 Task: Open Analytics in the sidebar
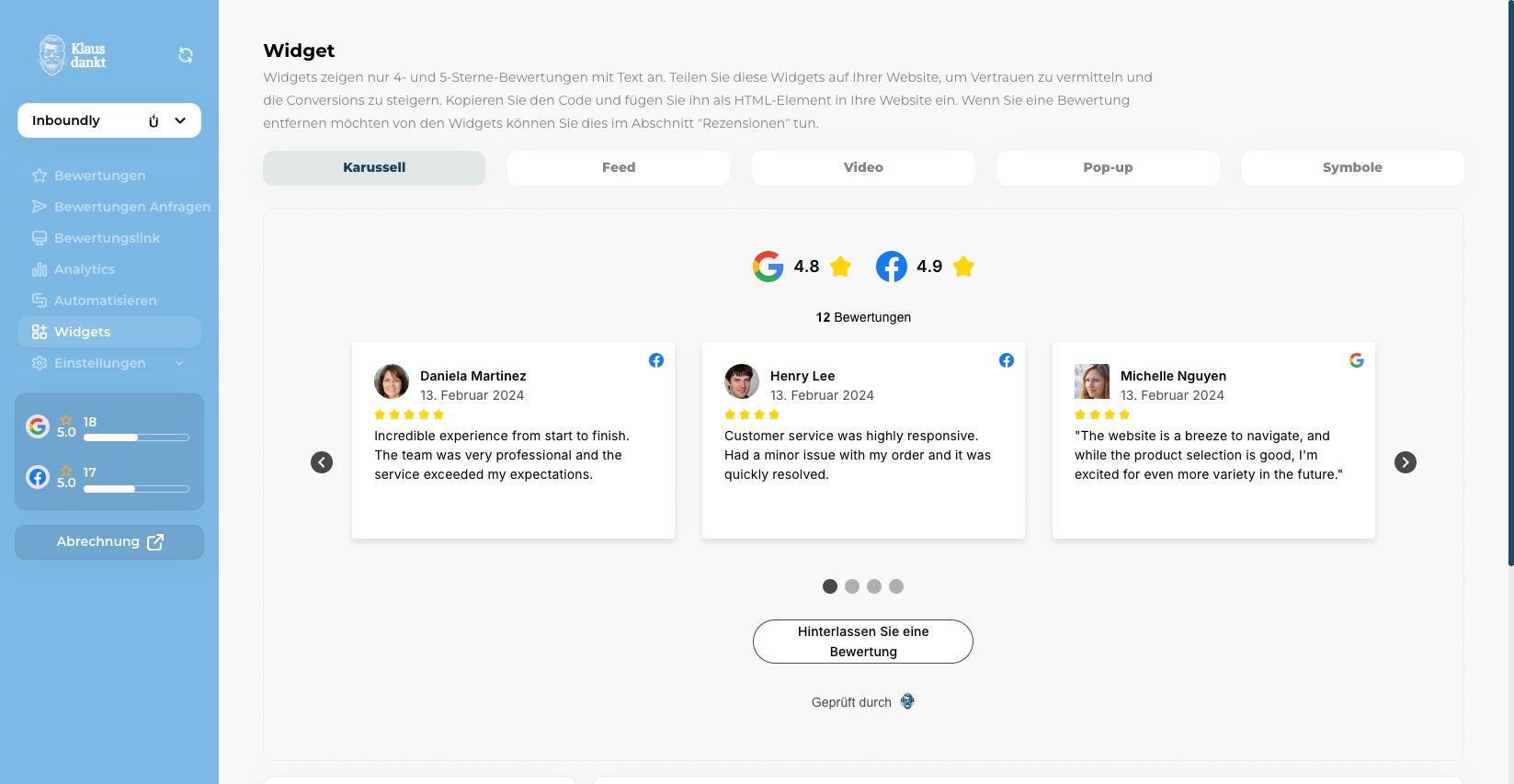click(x=109, y=269)
